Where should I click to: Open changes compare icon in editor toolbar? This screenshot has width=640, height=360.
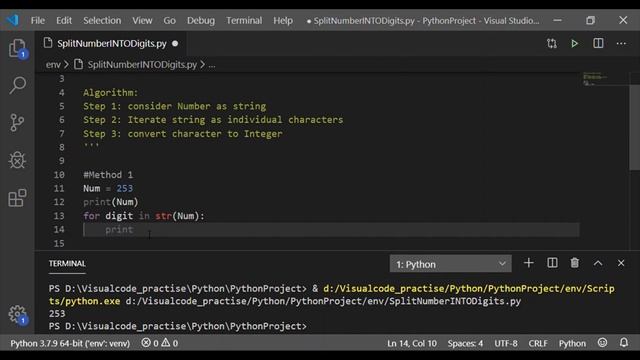pyautogui.click(x=552, y=43)
